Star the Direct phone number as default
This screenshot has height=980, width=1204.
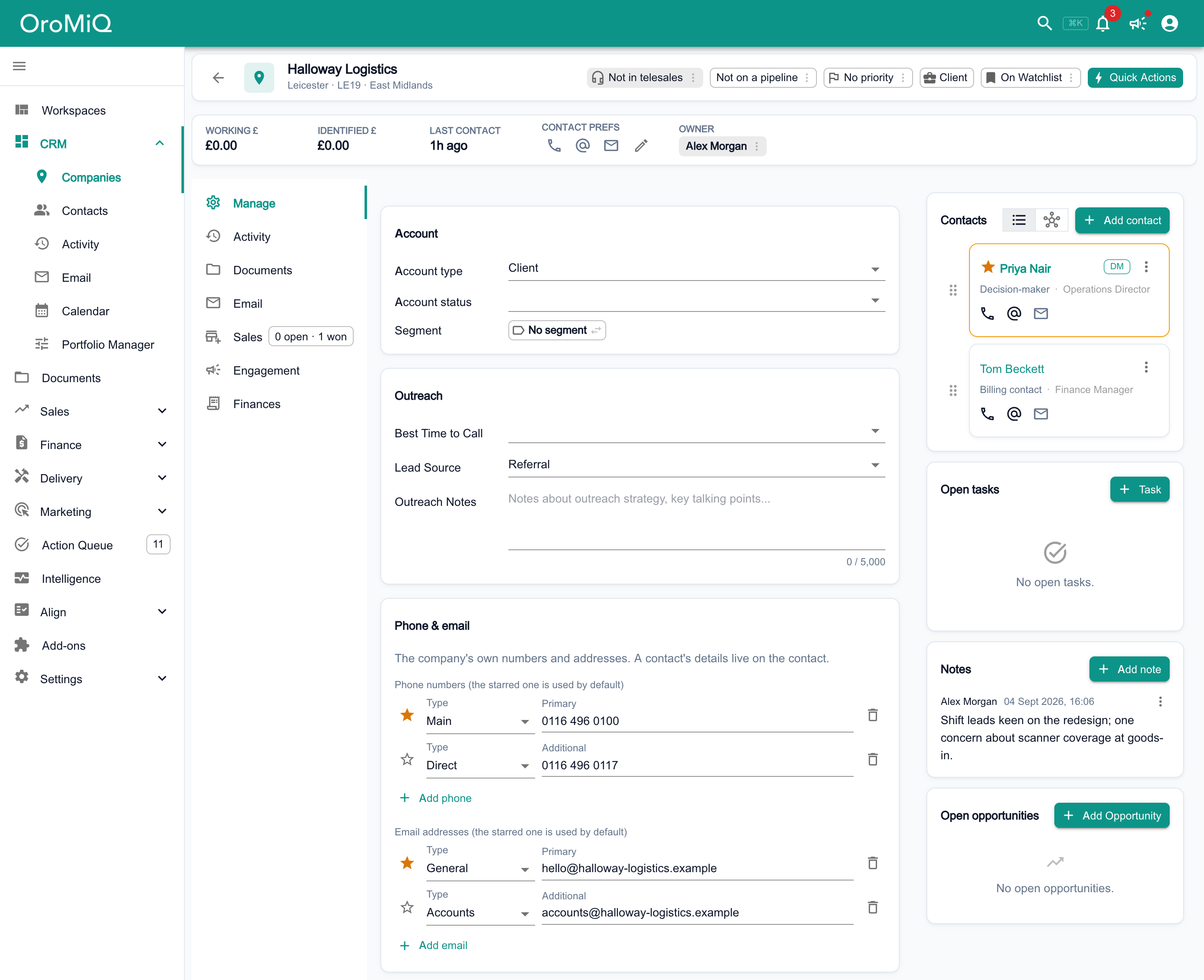407,759
